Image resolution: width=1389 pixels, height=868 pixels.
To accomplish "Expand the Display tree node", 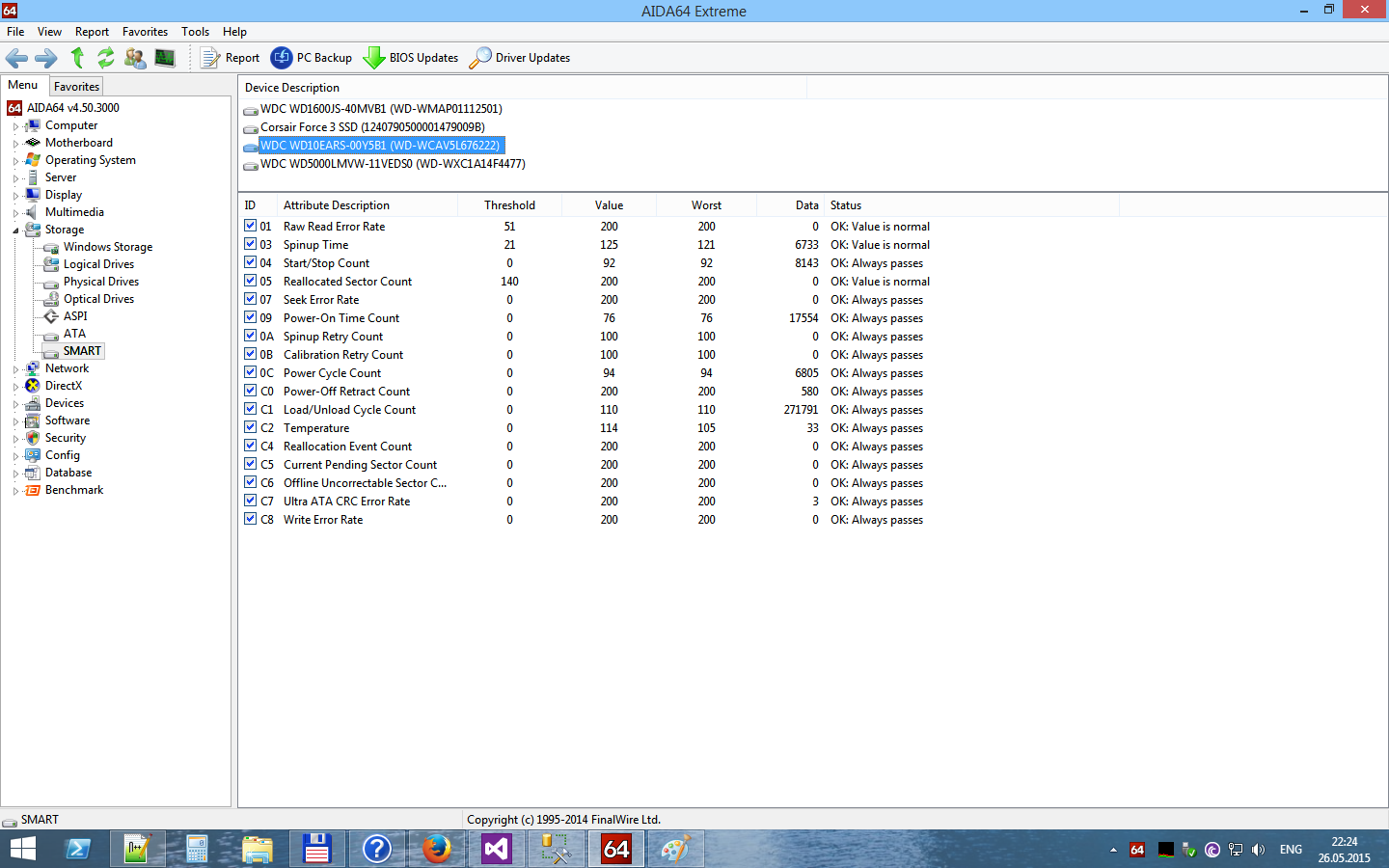I will 15,196.
